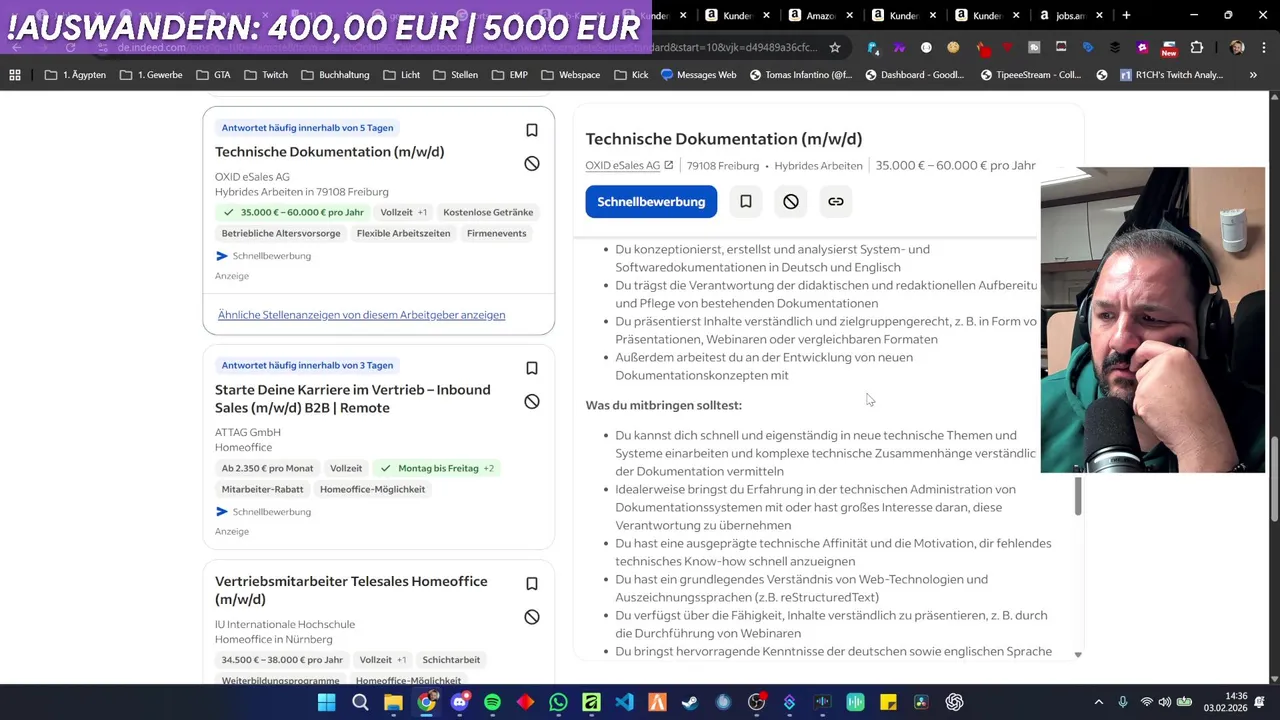Open ChatGPT from the taskbar
This screenshot has width=1280, height=720.
click(x=954, y=703)
